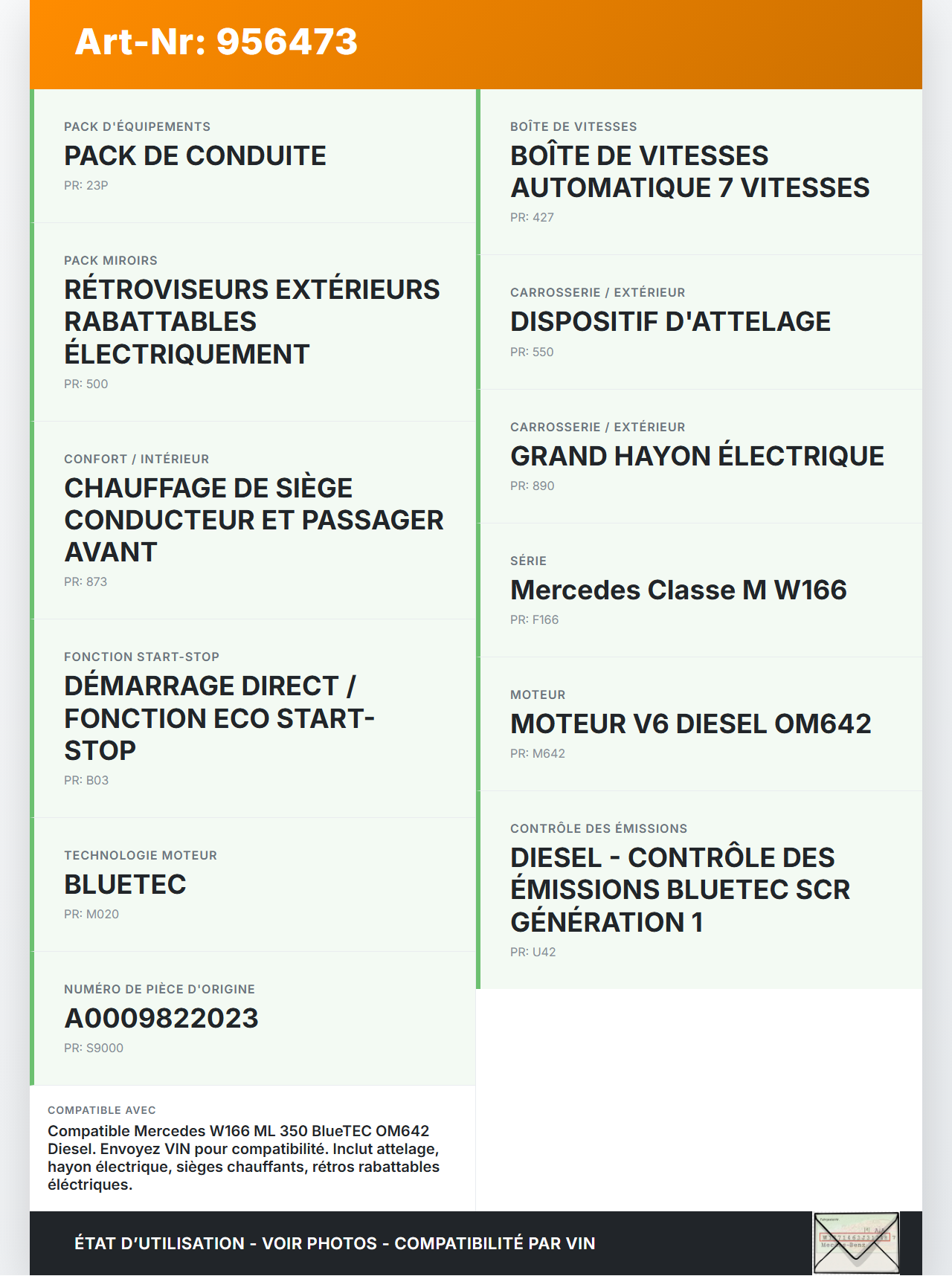
Task: Click the COMPATIBLE AVEC section heading
Action: (x=102, y=1110)
